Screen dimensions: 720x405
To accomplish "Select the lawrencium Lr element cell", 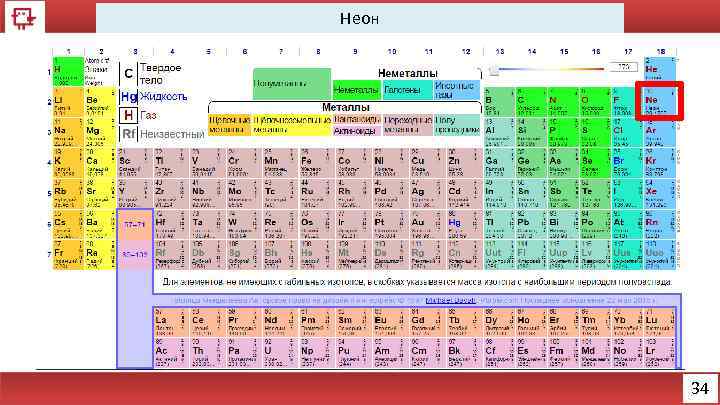I will tap(660, 353).
